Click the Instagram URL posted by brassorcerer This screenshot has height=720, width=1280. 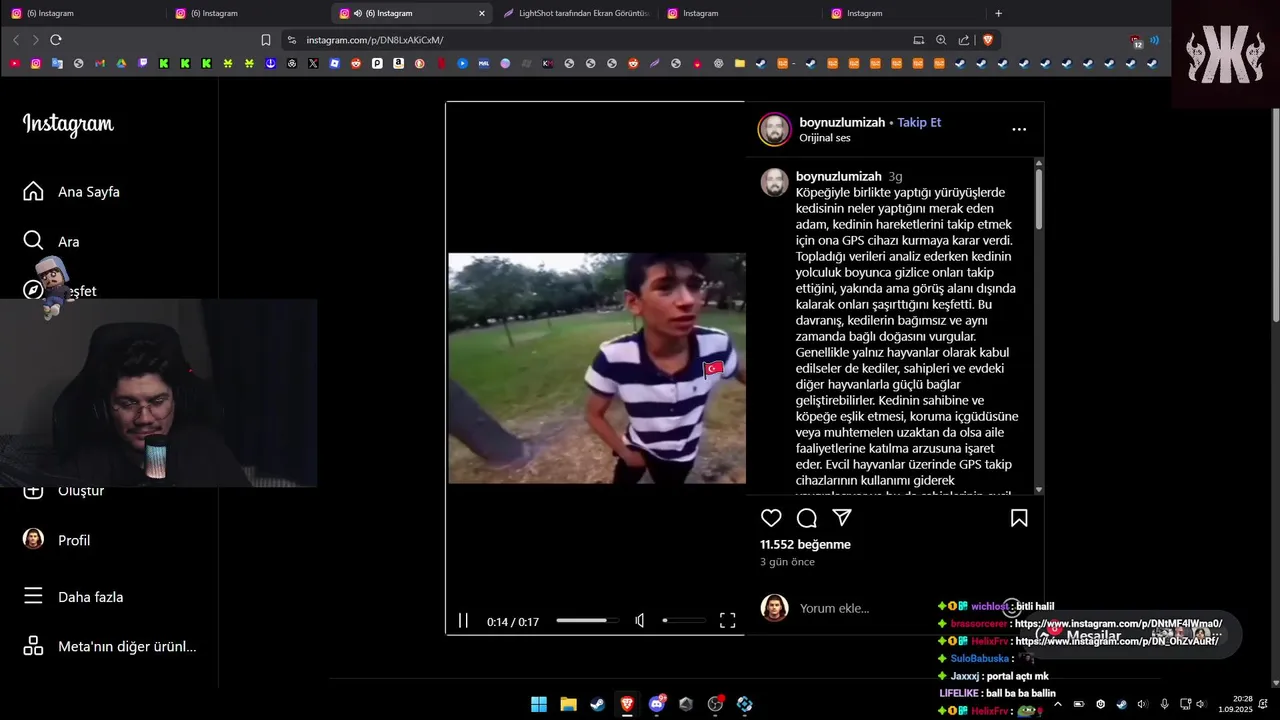[1118, 624]
